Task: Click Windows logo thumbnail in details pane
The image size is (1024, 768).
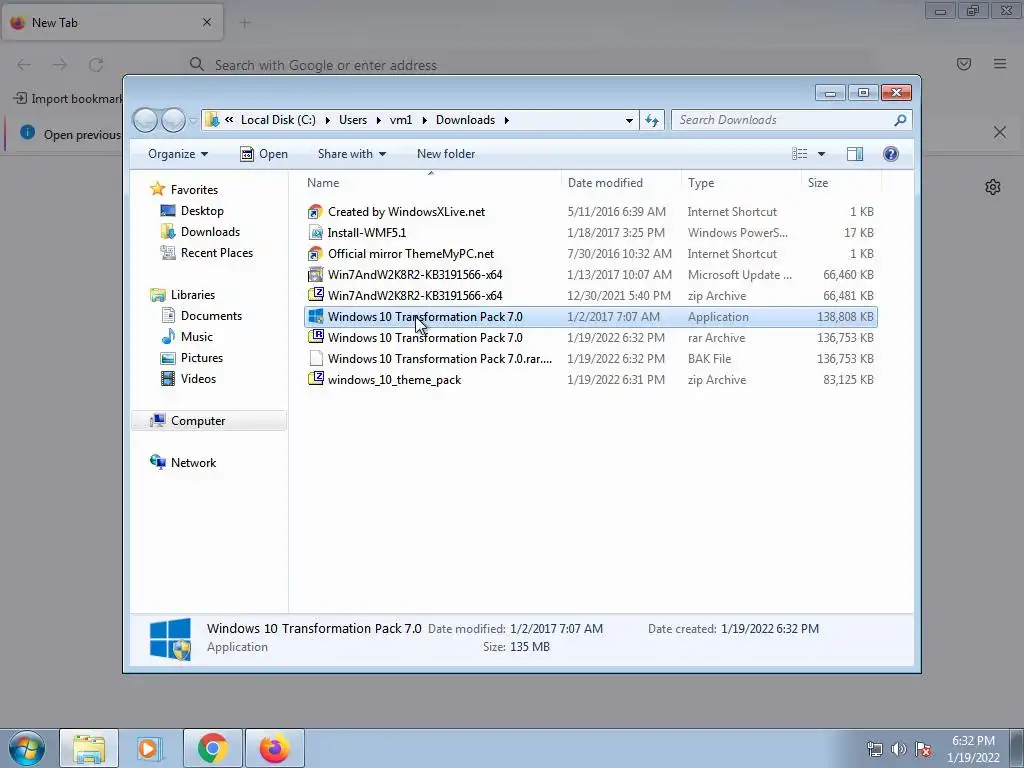Action: coord(170,639)
